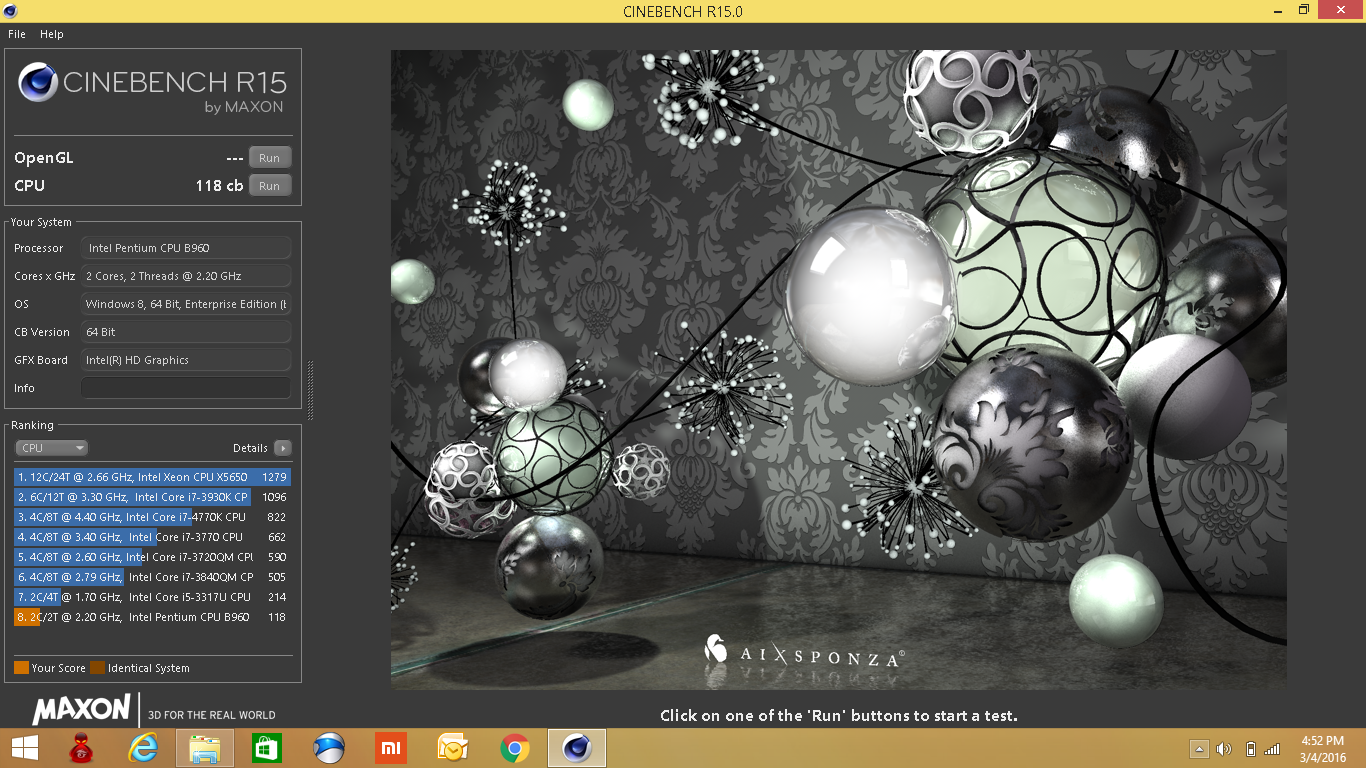
Task: Click the Cinebench title bar app icon
Action: tap(12, 11)
